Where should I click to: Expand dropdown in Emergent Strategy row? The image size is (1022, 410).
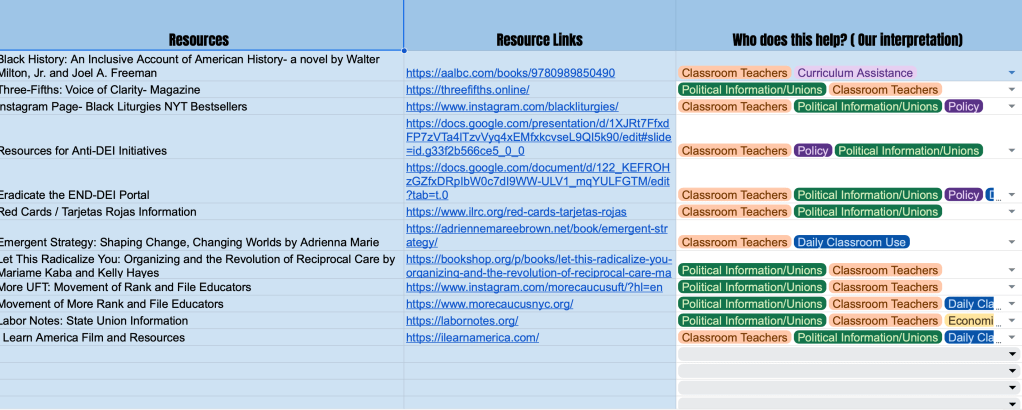click(1011, 243)
